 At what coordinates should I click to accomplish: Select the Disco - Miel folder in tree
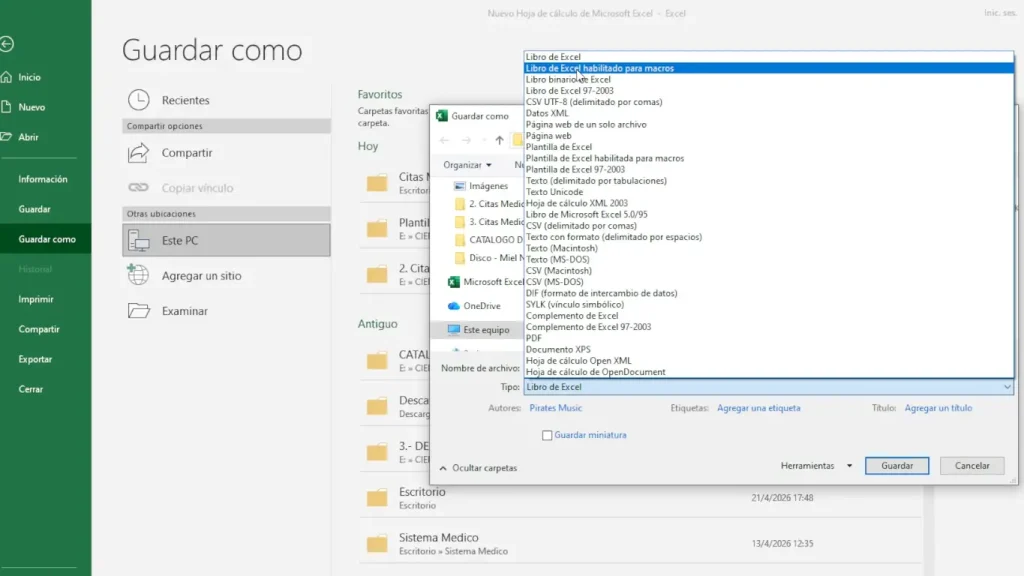pyautogui.click(x=496, y=258)
